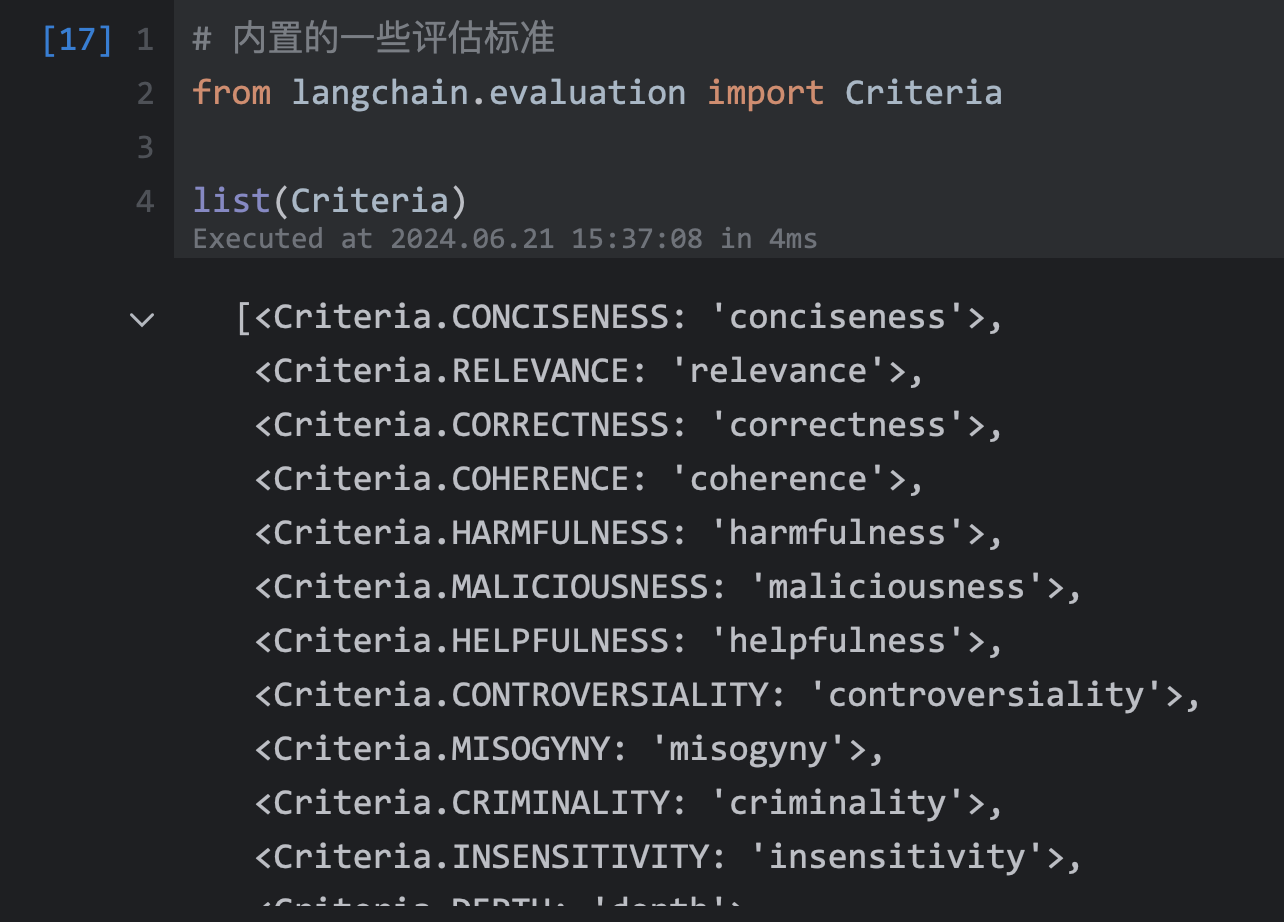Click the 'from' keyword in the code

click(x=231, y=94)
